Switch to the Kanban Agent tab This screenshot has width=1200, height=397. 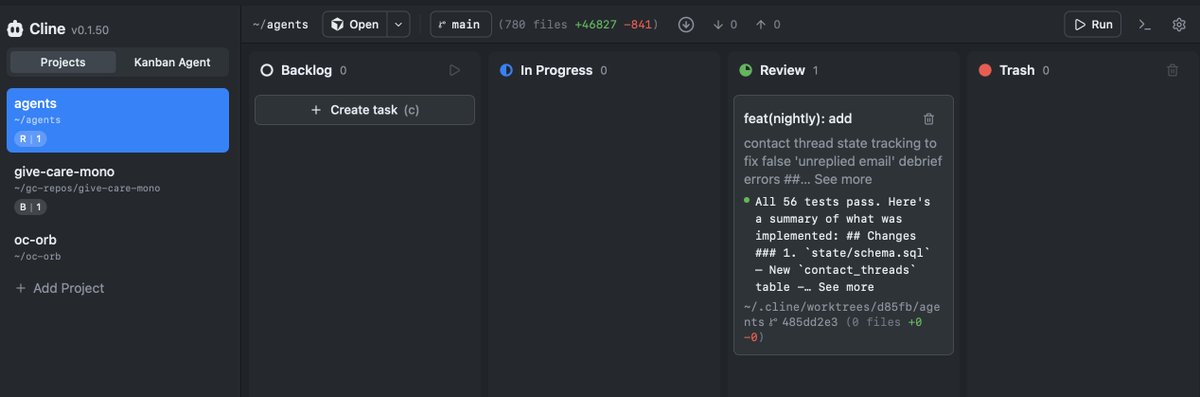click(x=172, y=62)
